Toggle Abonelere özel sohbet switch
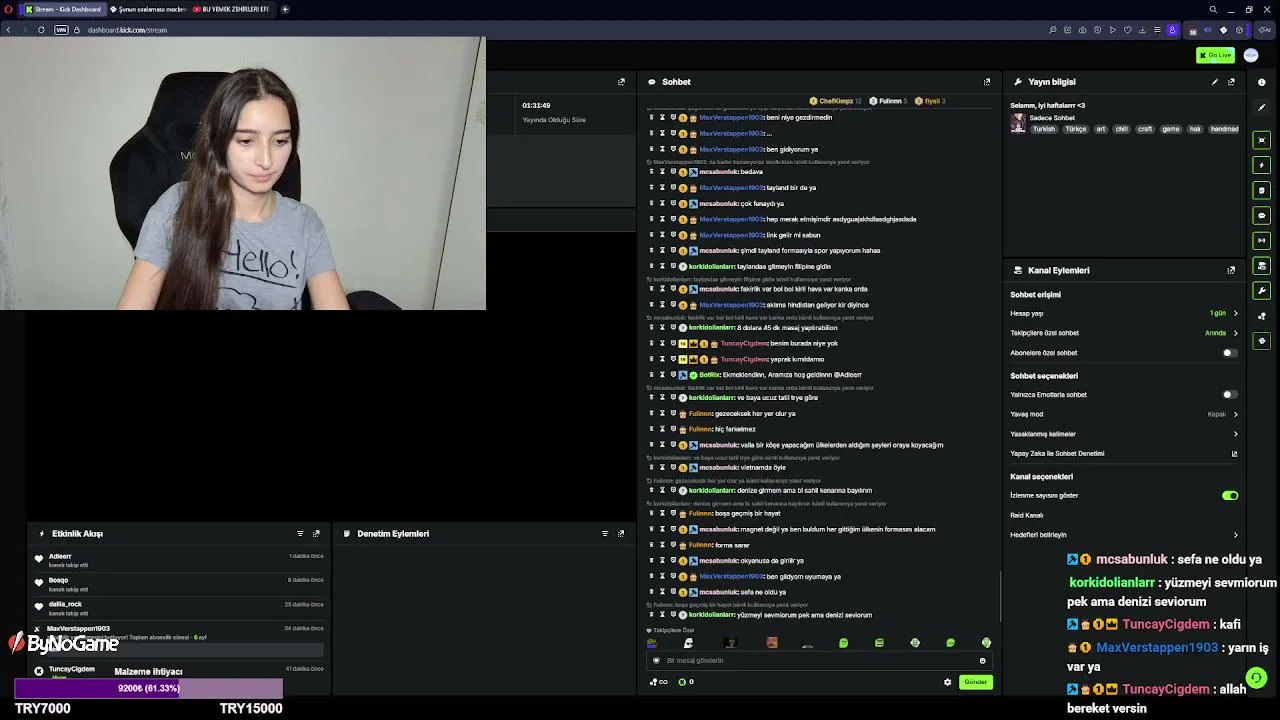This screenshot has height=720, width=1280. click(1229, 353)
